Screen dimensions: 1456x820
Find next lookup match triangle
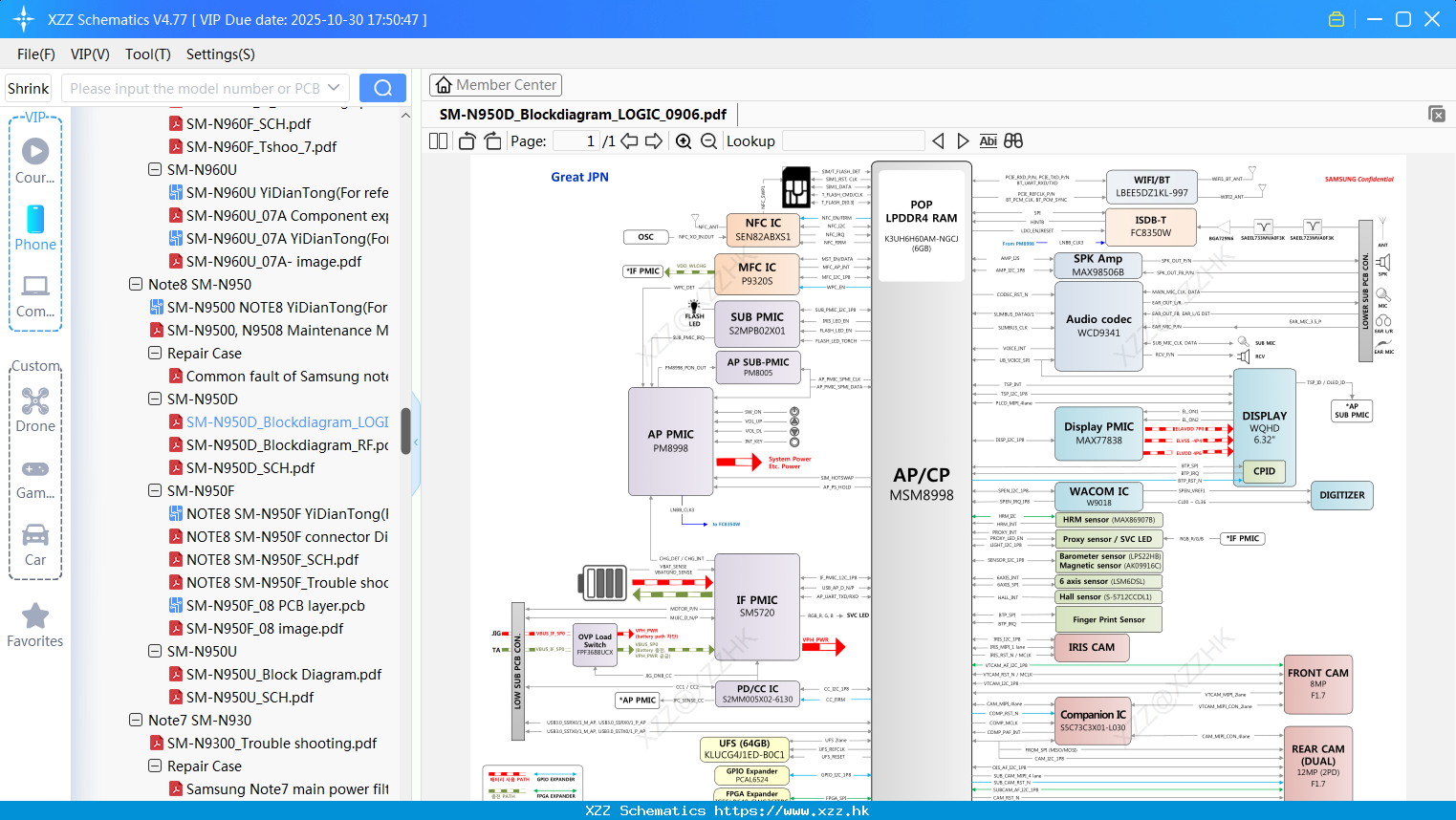(x=963, y=140)
